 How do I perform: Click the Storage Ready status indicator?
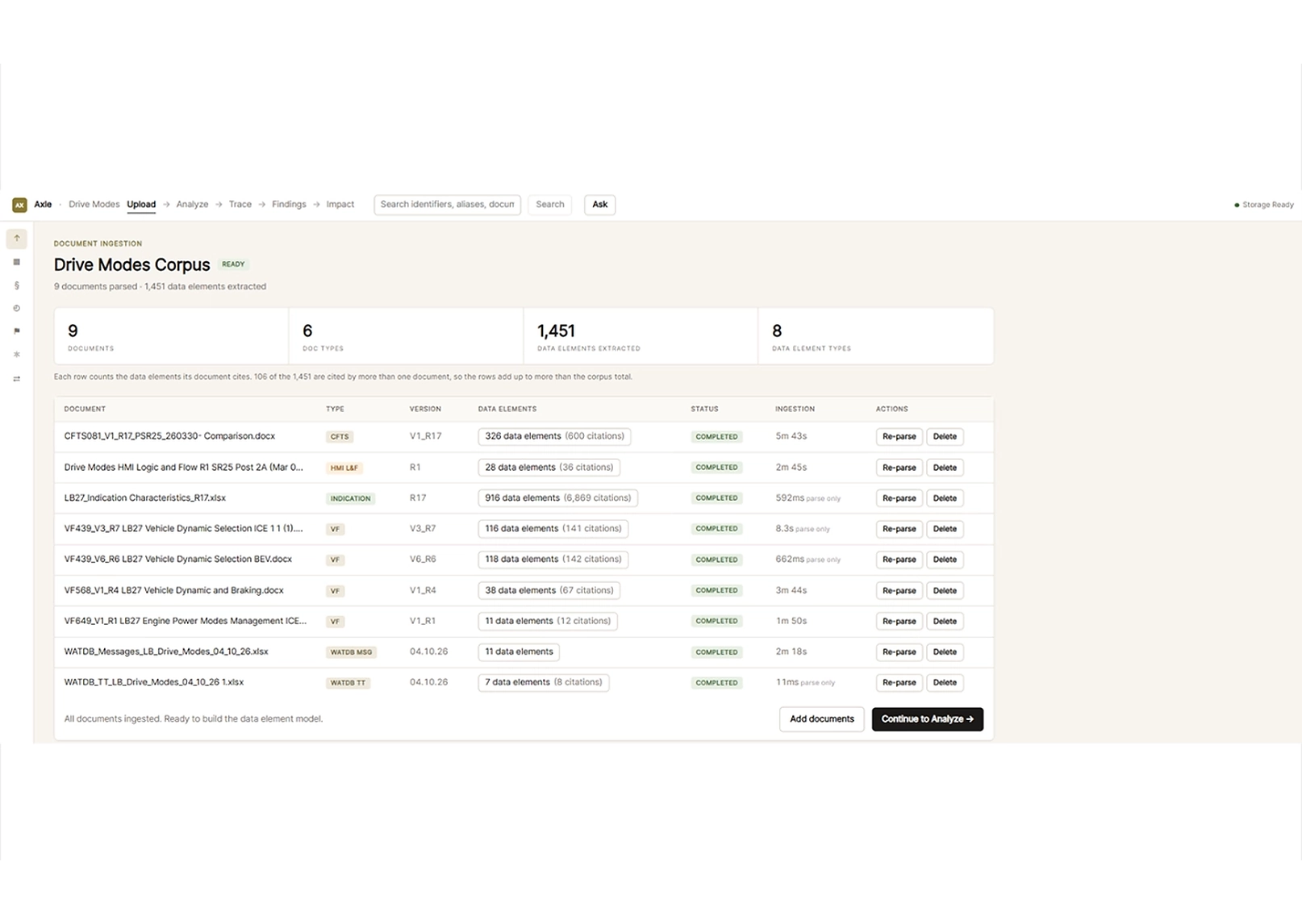(x=1264, y=205)
